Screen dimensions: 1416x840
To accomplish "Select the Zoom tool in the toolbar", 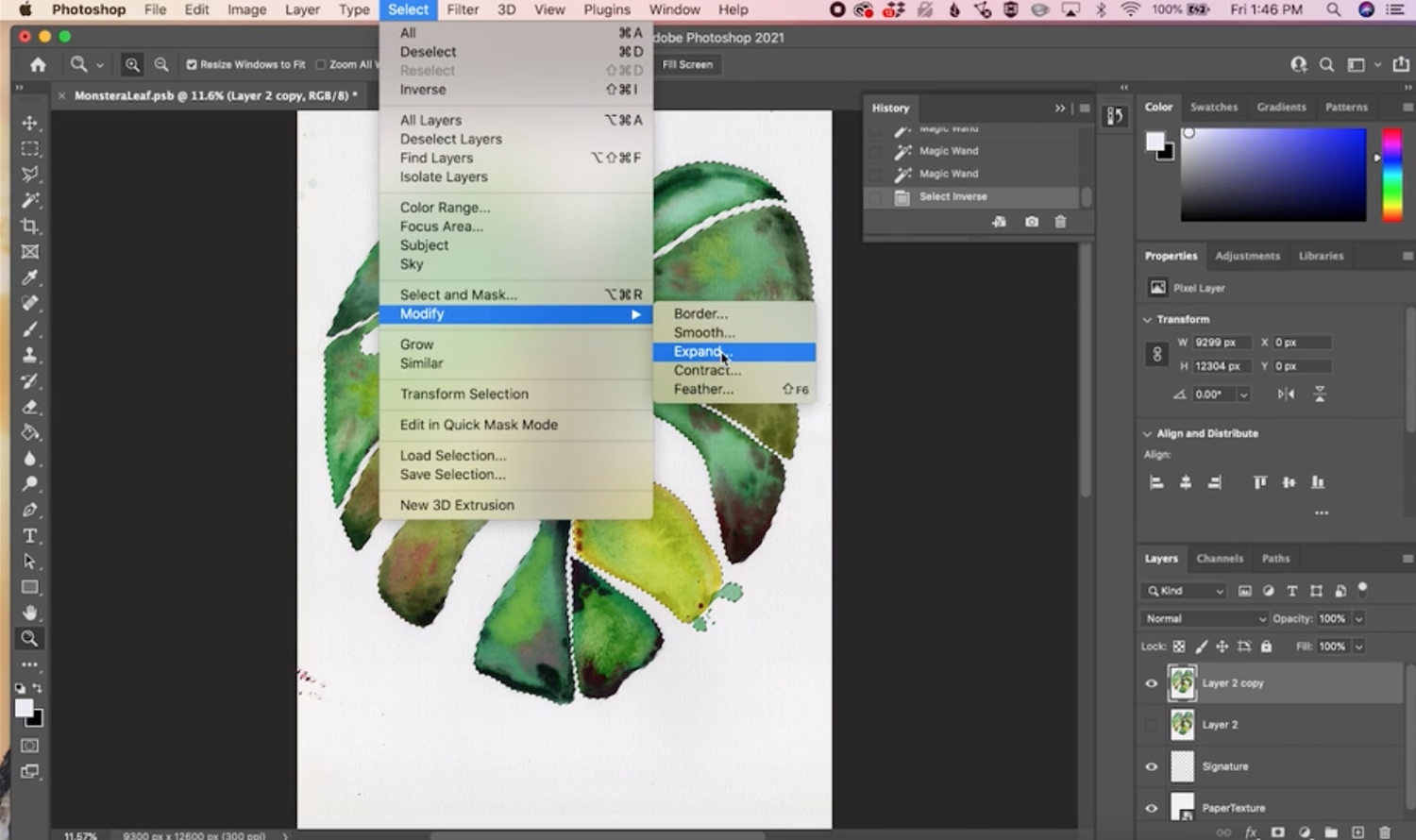I will (x=29, y=639).
